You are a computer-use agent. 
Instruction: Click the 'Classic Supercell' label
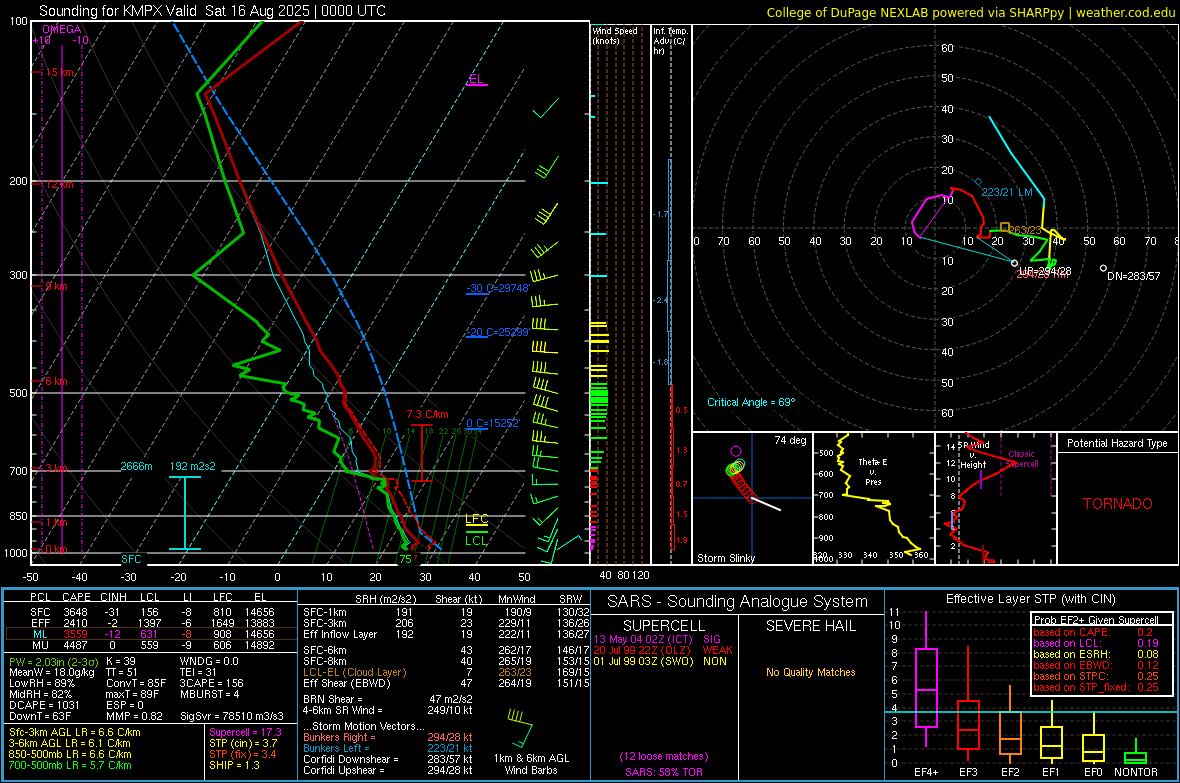(x=1021, y=459)
